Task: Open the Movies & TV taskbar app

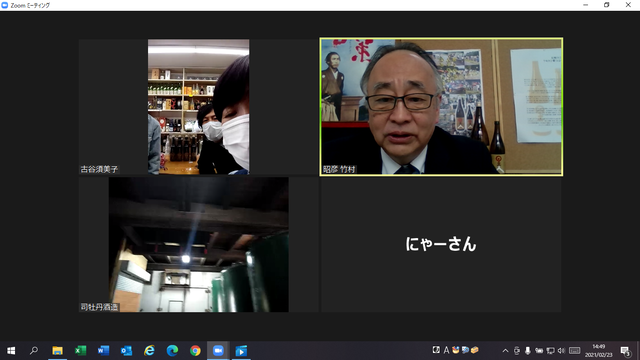Action: click(x=241, y=351)
